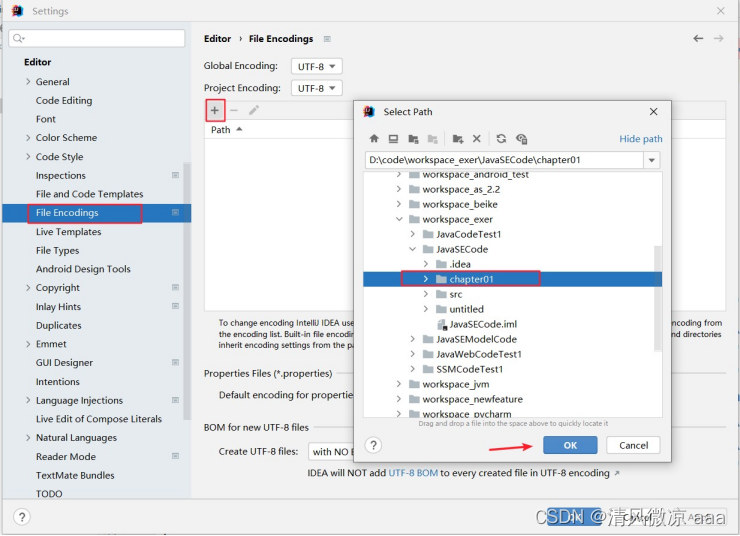The width and height of the screenshot is (740, 536).
Task: Open the Global Encoding UTF-8 dropdown
Action: [x=316, y=67]
